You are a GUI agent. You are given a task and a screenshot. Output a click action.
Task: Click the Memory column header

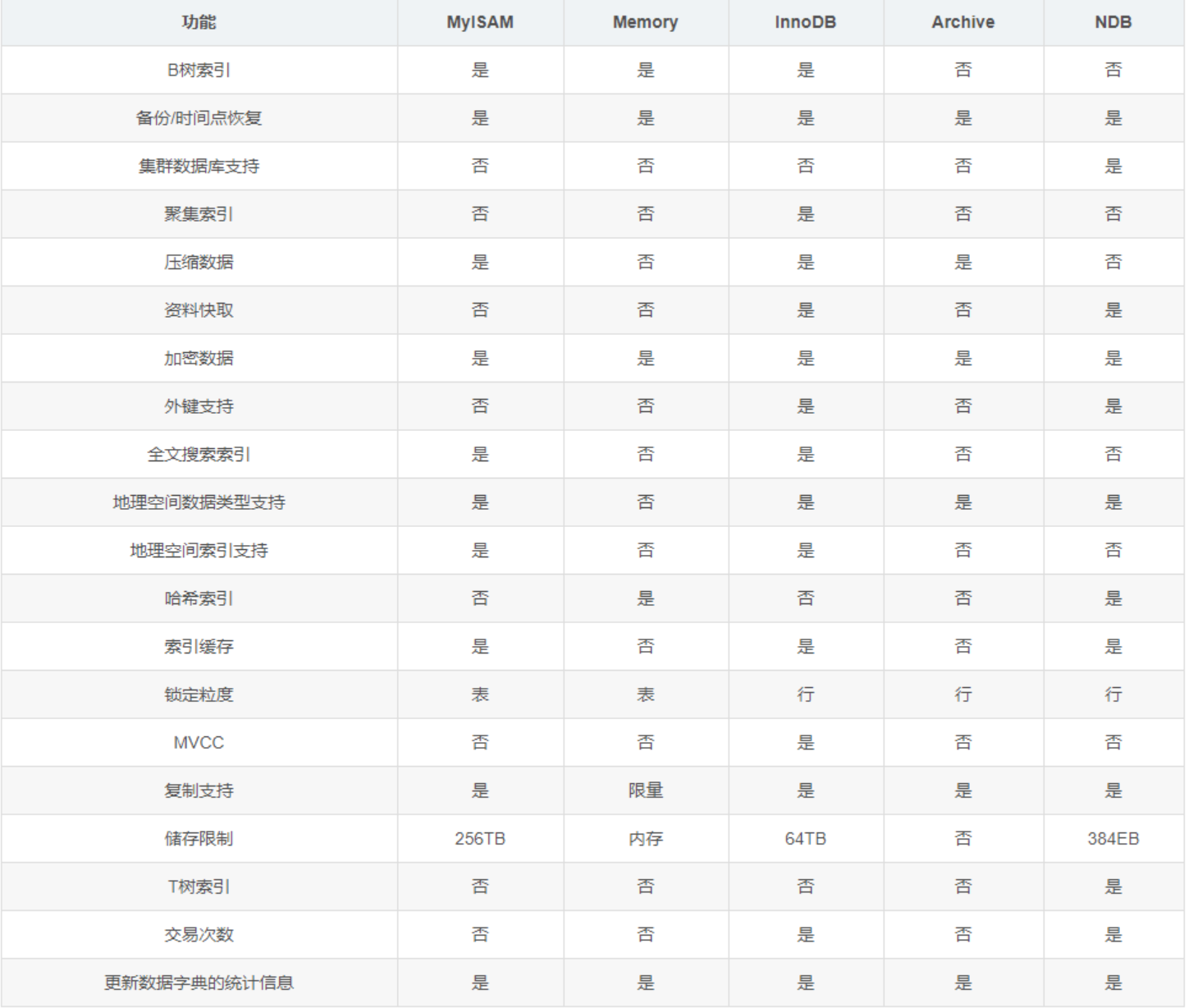click(x=645, y=22)
